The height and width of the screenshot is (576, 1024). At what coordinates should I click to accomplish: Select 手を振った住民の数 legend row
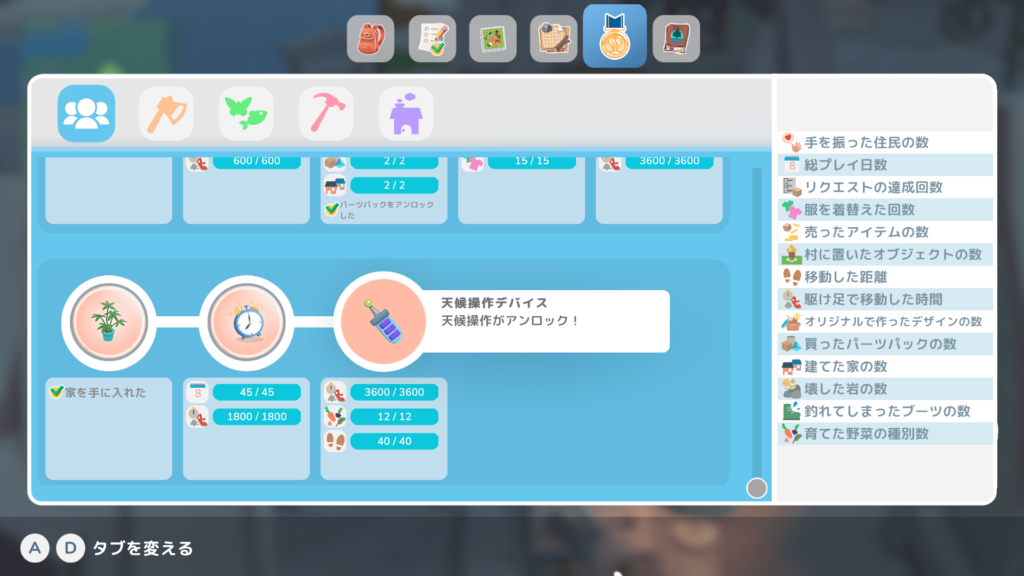(886, 142)
